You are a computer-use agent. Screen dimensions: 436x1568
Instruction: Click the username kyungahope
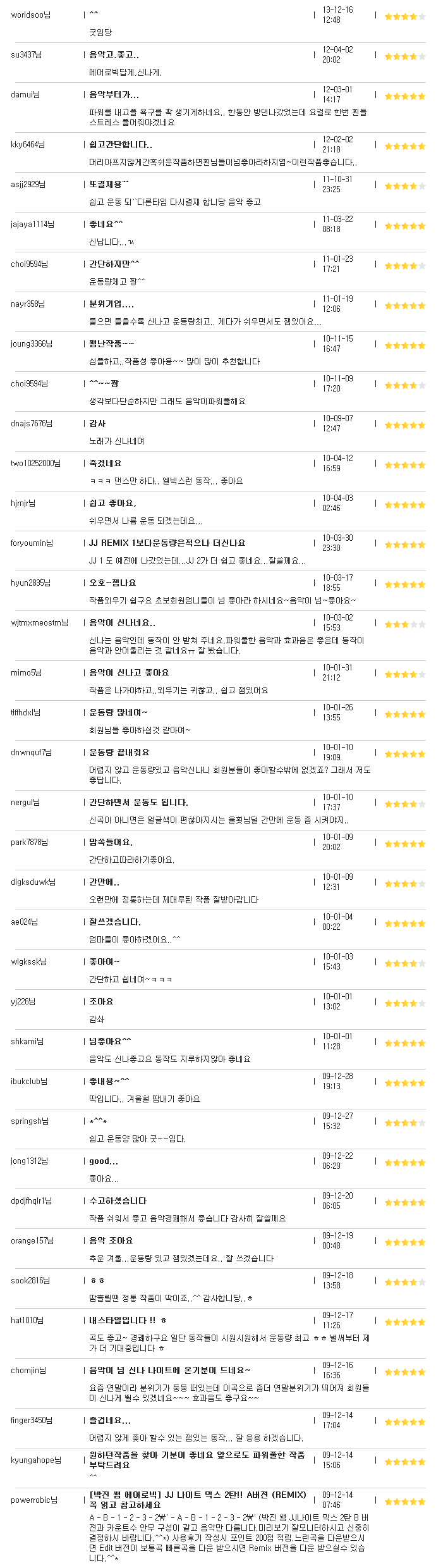36,1460
